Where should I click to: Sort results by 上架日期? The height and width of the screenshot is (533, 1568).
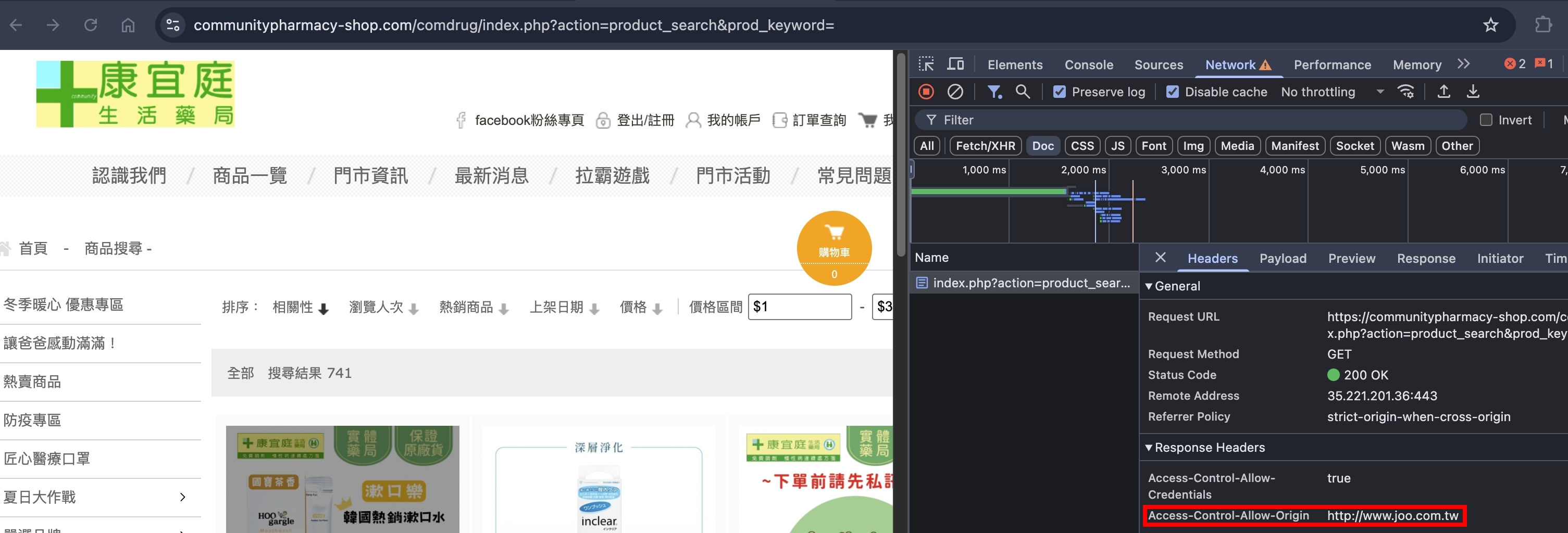point(564,307)
